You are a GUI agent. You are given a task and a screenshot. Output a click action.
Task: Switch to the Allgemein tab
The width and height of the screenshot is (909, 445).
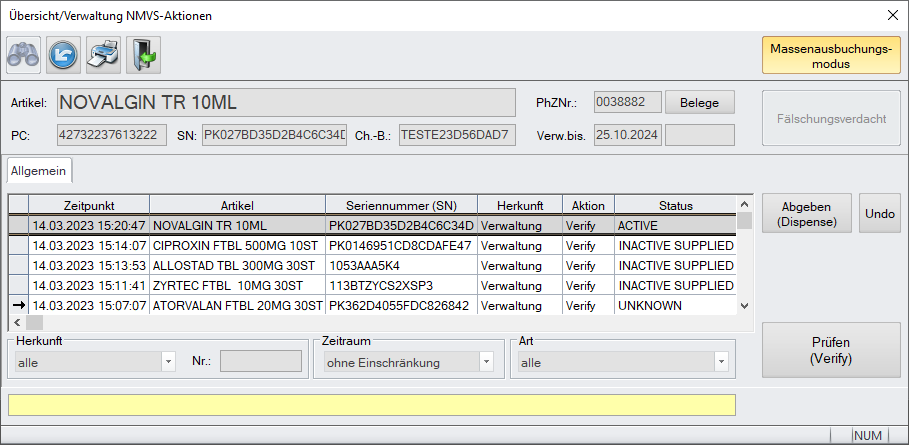(x=39, y=171)
